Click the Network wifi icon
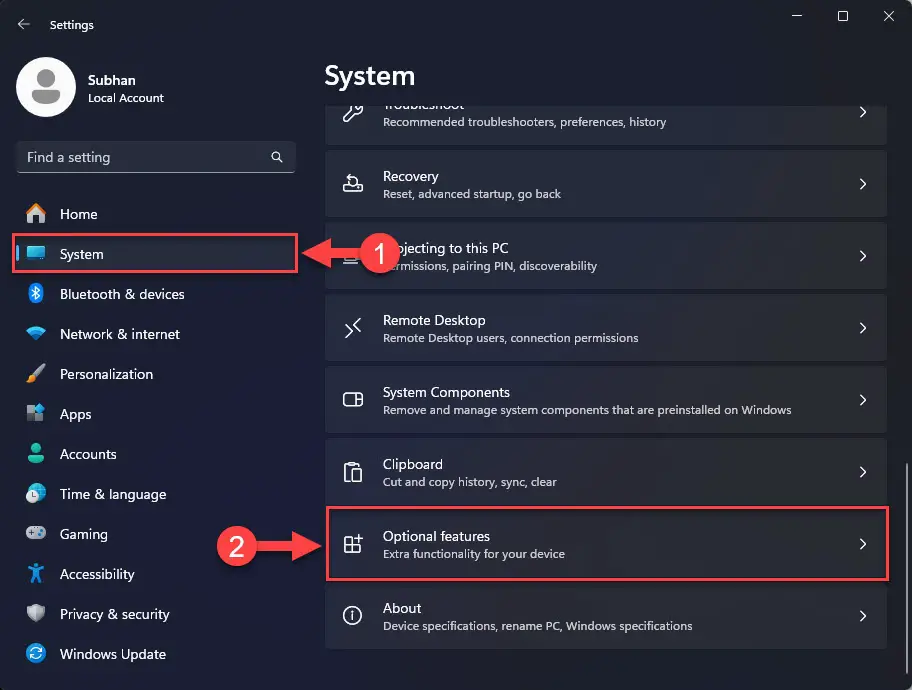This screenshot has width=912, height=690. coord(36,333)
